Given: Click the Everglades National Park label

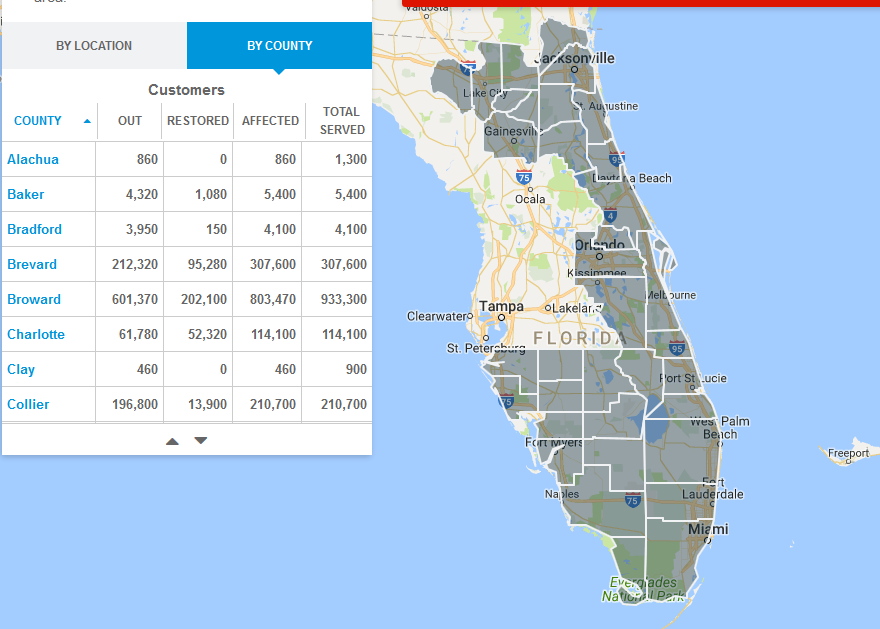Looking at the screenshot, I should point(643,589).
